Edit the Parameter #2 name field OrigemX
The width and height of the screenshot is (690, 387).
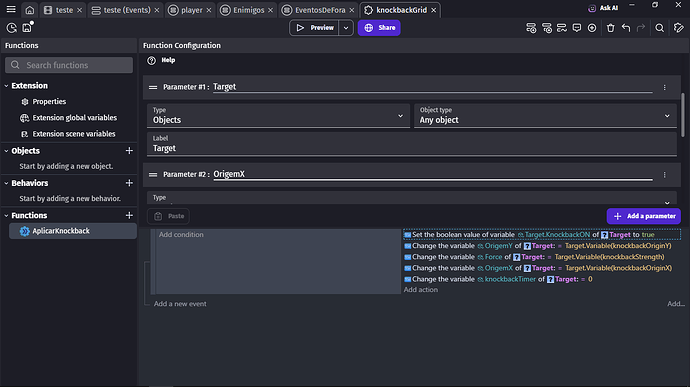pyautogui.click(x=433, y=174)
